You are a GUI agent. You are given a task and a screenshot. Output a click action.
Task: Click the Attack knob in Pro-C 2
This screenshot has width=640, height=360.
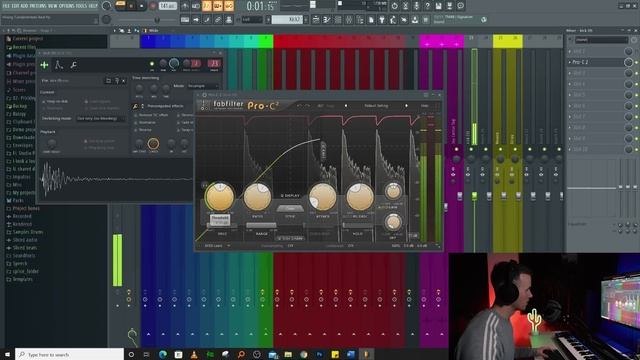[322, 197]
